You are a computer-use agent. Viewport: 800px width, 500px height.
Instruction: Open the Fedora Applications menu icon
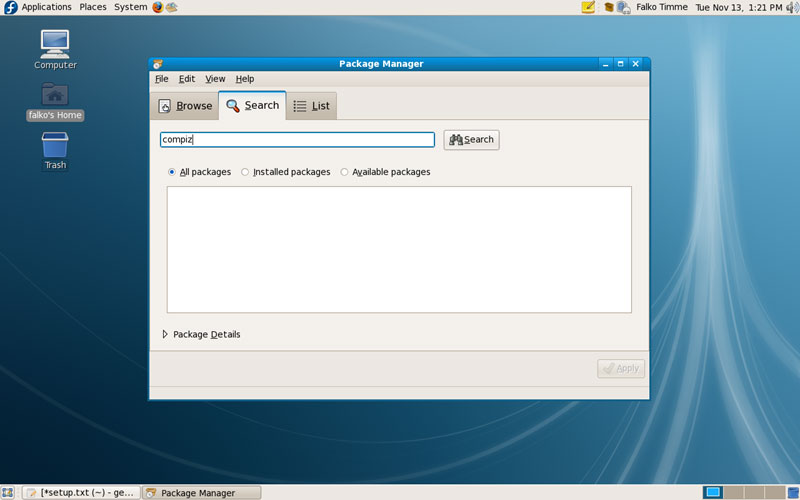tap(10, 7)
